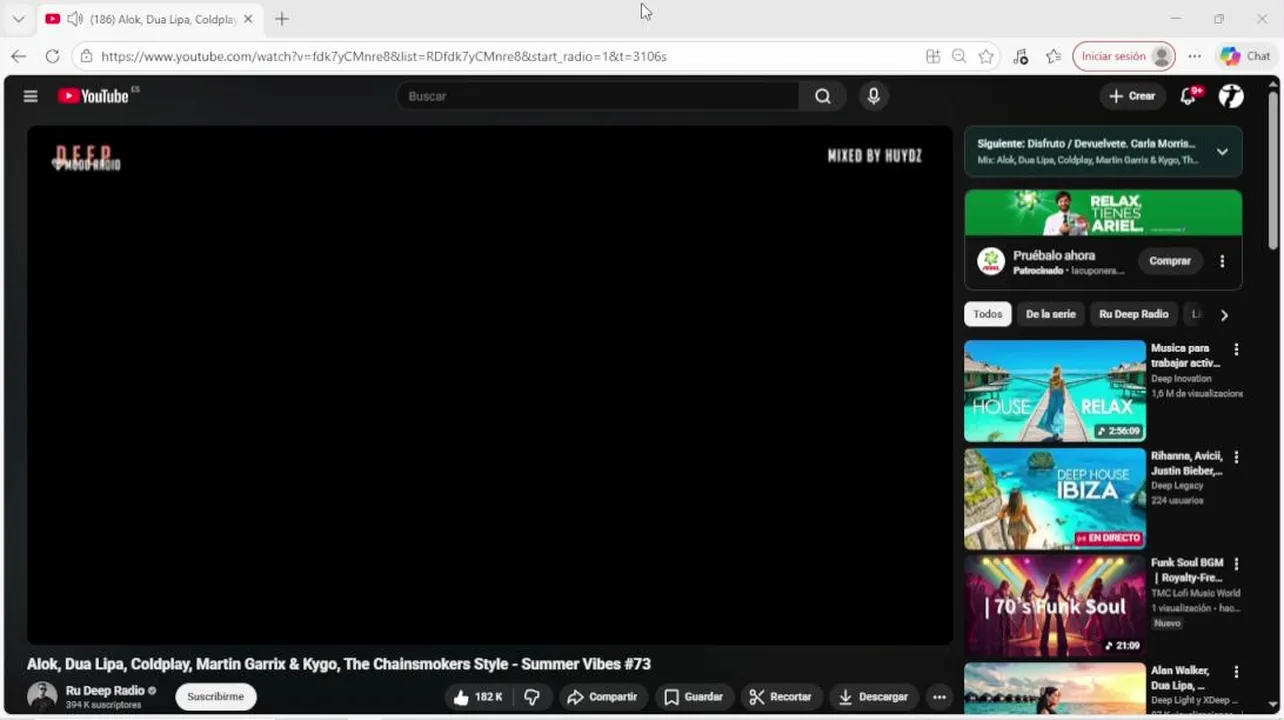The width and height of the screenshot is (1284, 720).
Task: Show more filter chips with the right arrow
Action: click(x=1224, y=315)
